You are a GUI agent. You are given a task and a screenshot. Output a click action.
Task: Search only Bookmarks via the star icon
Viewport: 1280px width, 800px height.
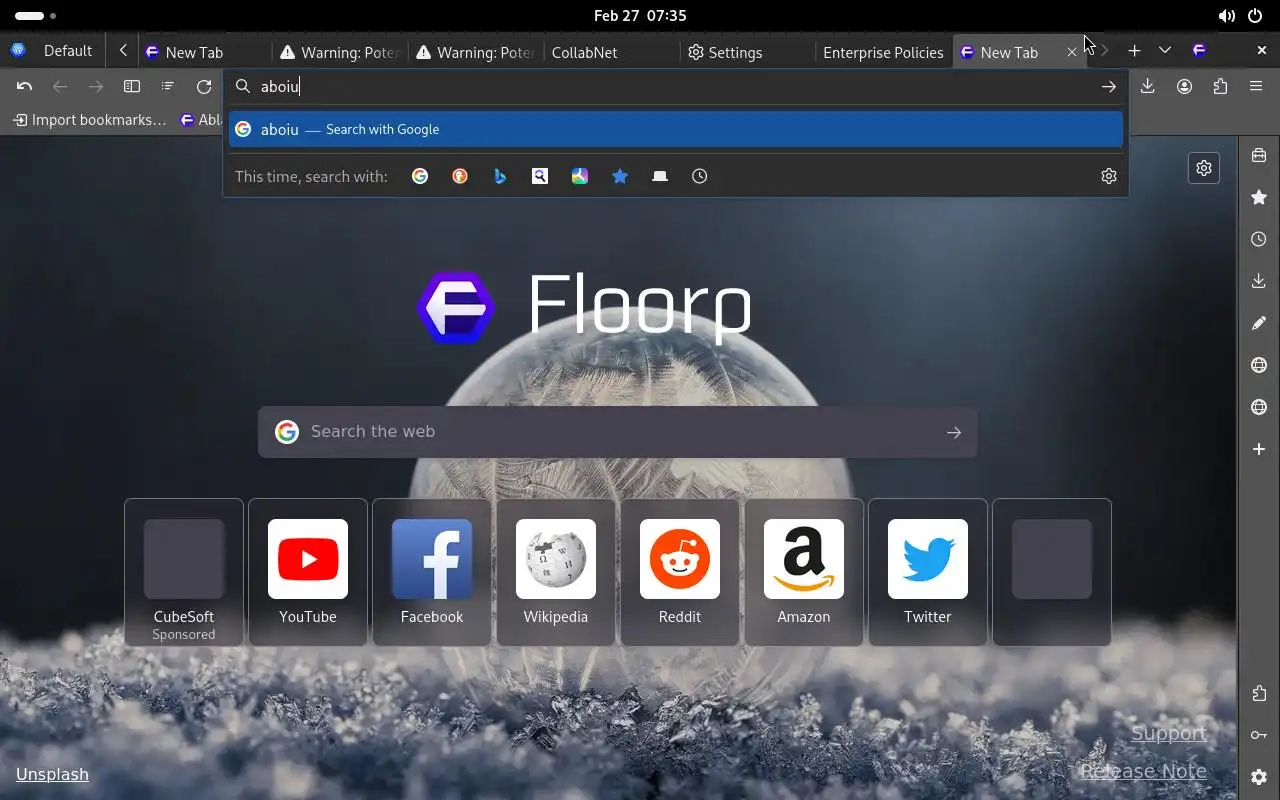[x=620, y=176]
